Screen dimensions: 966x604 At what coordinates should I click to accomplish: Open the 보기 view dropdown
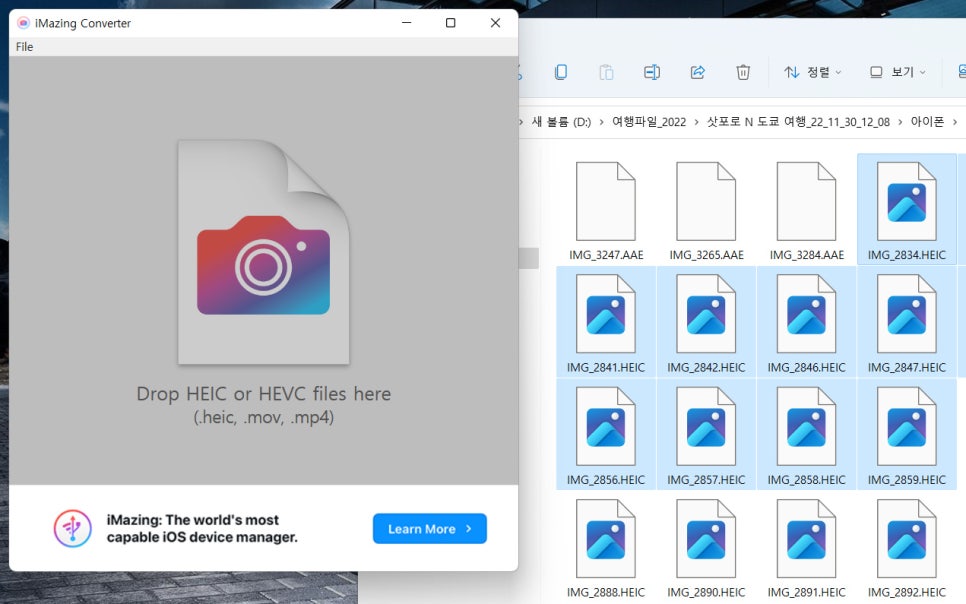pos(898,72)
